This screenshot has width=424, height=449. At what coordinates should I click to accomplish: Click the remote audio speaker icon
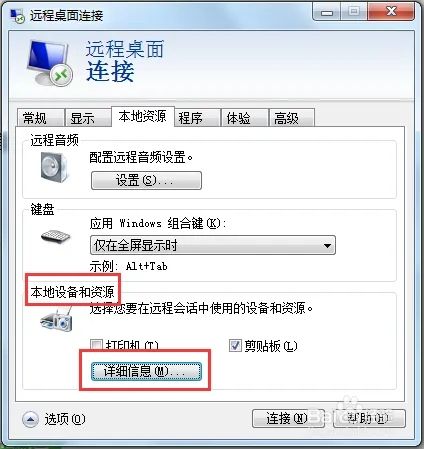pos(54,167)
